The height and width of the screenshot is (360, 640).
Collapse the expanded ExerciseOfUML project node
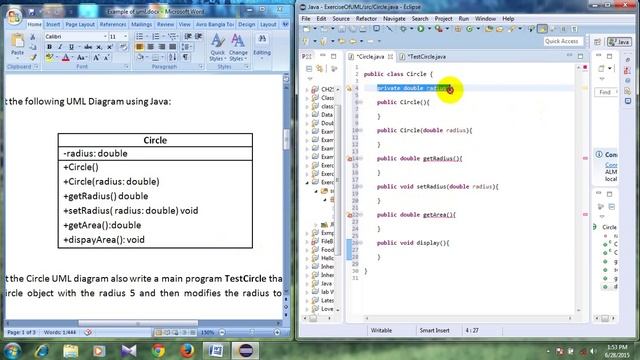[x=307, y=182]
